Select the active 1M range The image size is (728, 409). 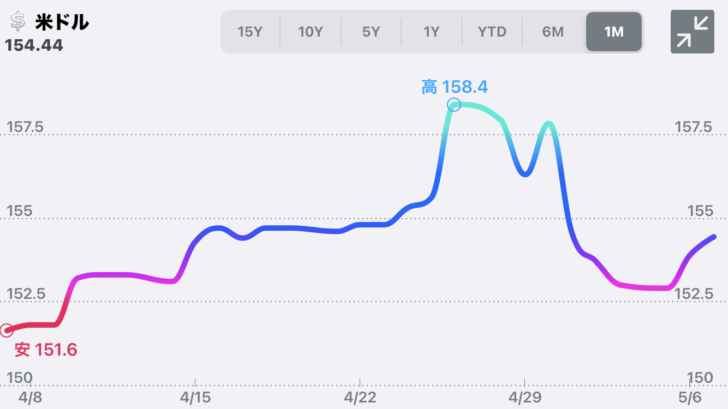614,32
